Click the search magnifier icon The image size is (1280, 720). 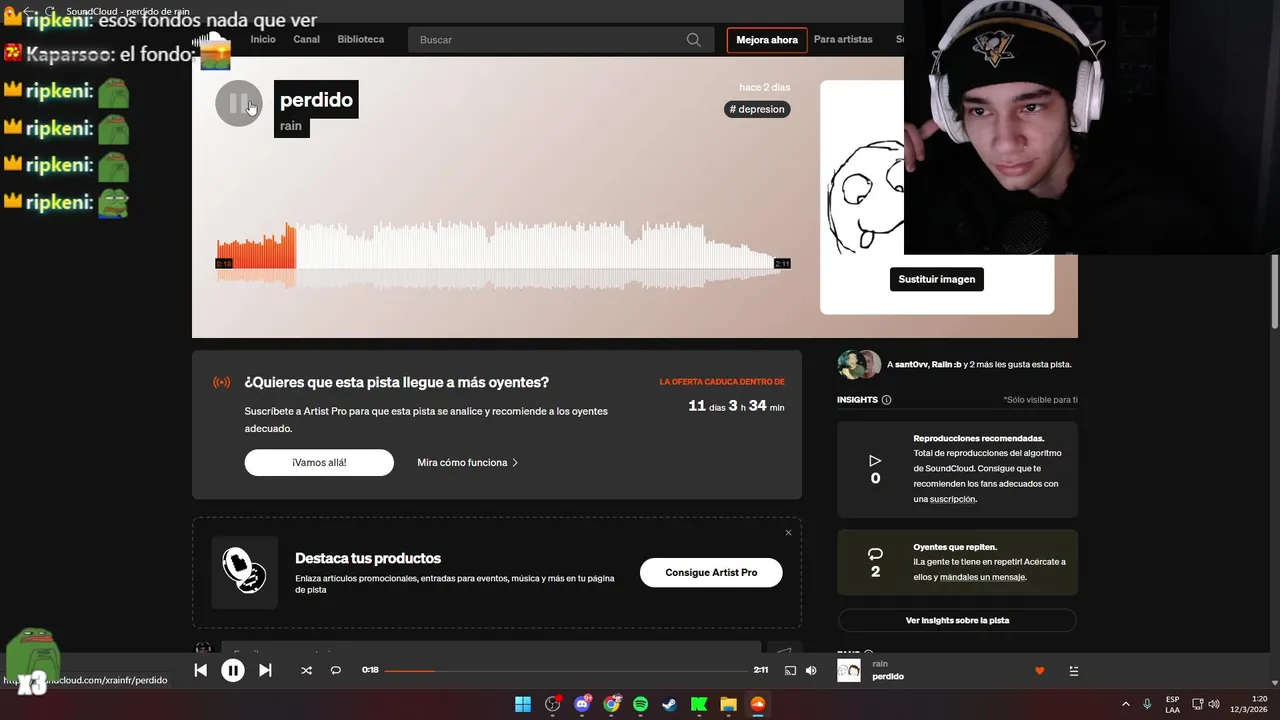pos(694,40)
